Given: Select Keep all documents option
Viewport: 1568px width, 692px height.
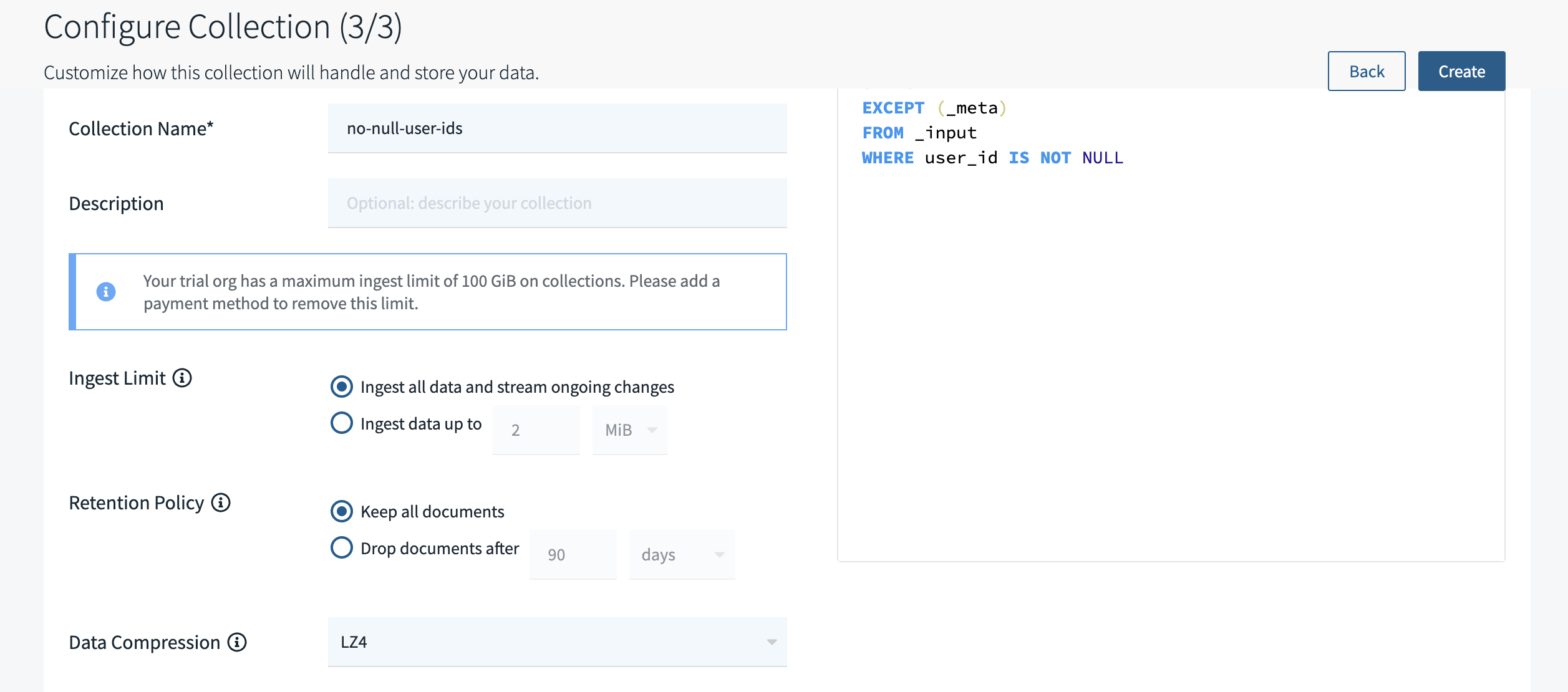Looking at the screenshot, I should tap(342, 511).
